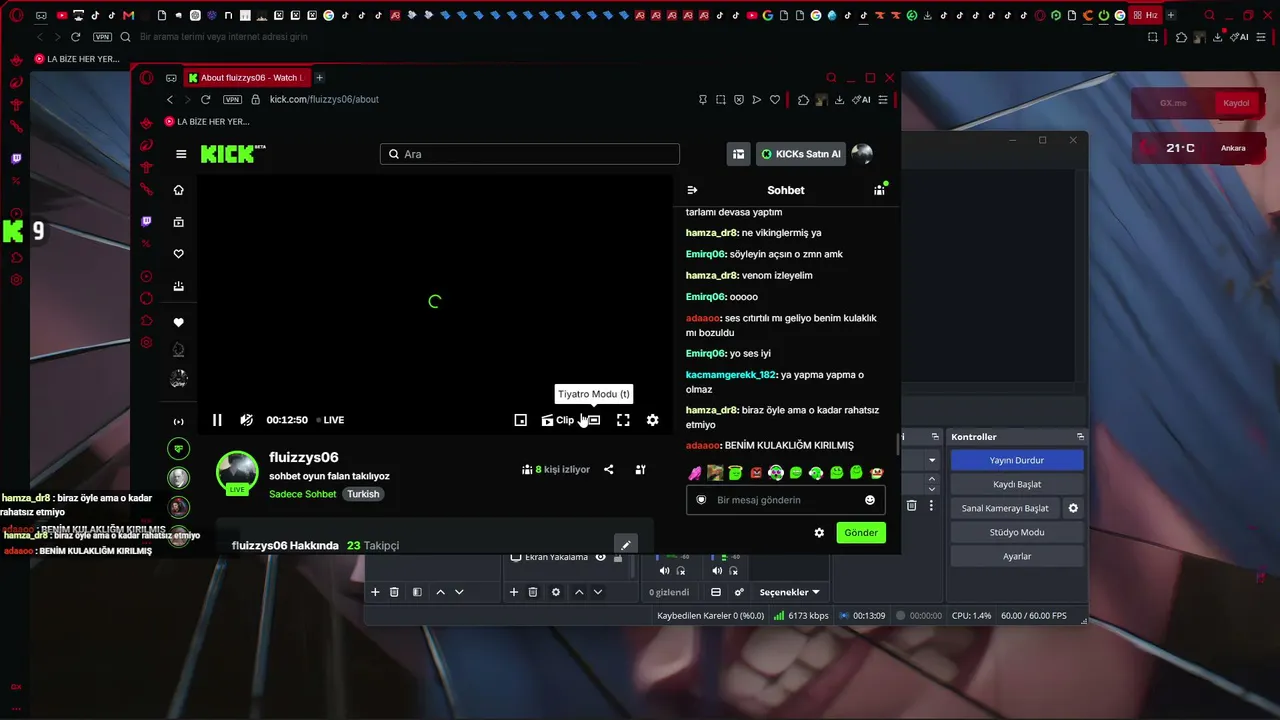Click the Yayını Durdur button in OBS

click(1017, 460)
